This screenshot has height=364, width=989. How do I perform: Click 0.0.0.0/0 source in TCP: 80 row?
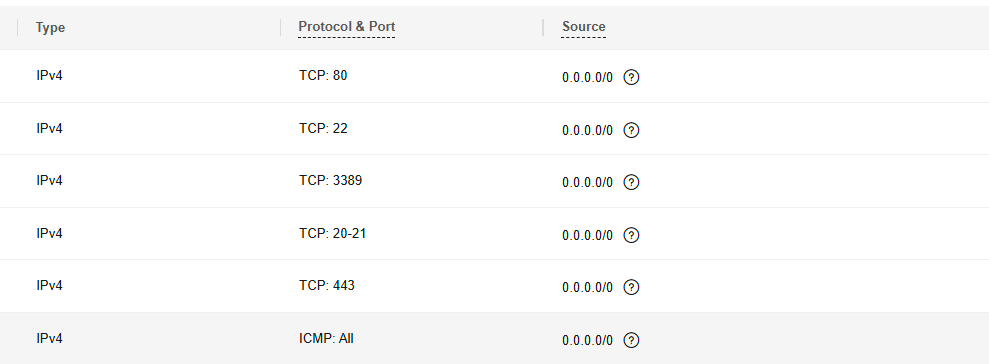pyautogui.click(x=587, y=78)
